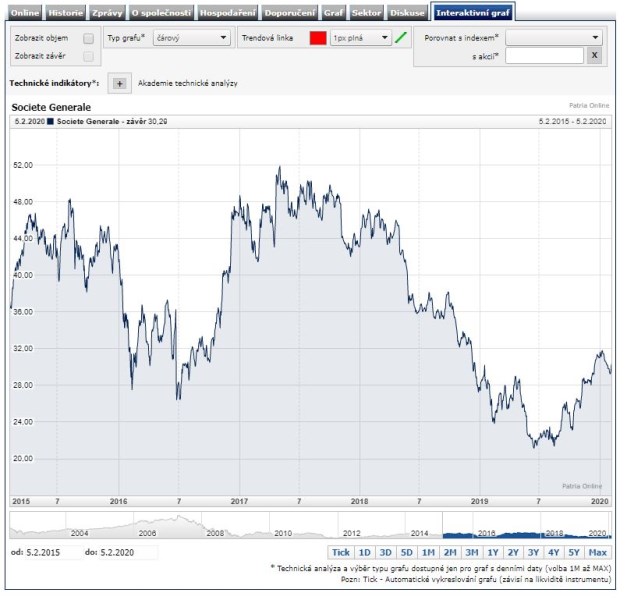Set chart range to 1Y
The image size is (627, 600).
tap(491, 552)
